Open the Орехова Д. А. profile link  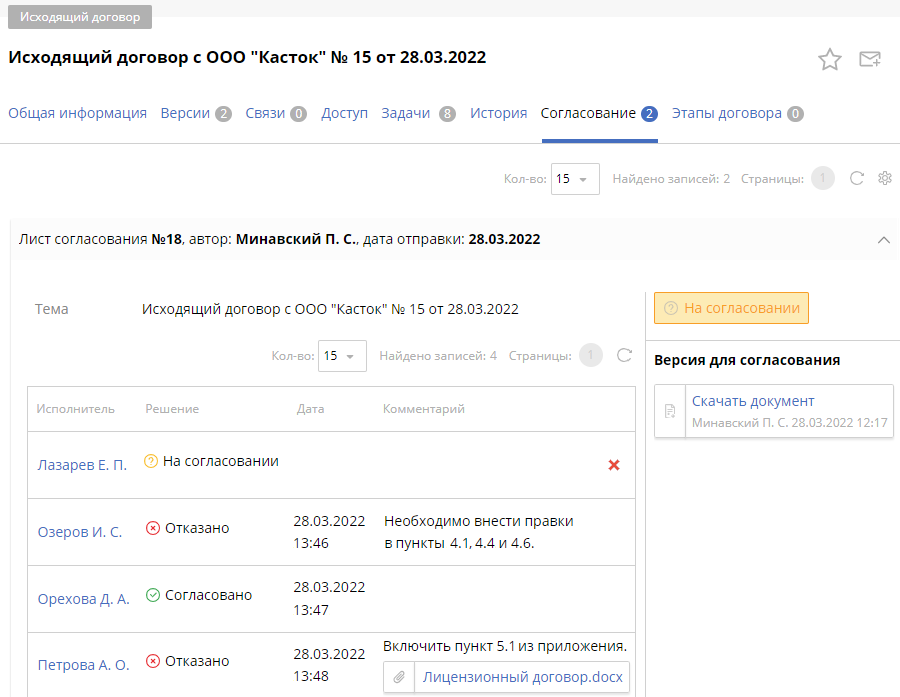tap(84, 599)
